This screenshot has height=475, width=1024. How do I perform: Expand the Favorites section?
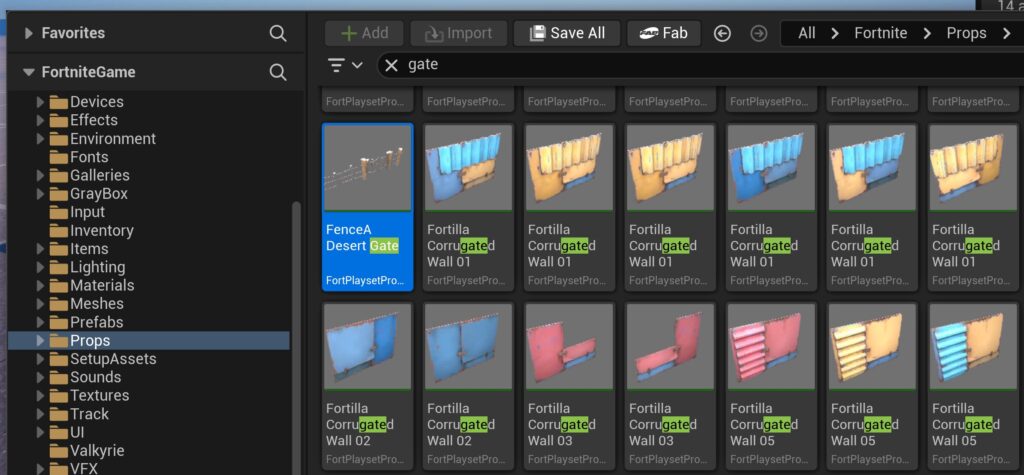click(28, 34)
